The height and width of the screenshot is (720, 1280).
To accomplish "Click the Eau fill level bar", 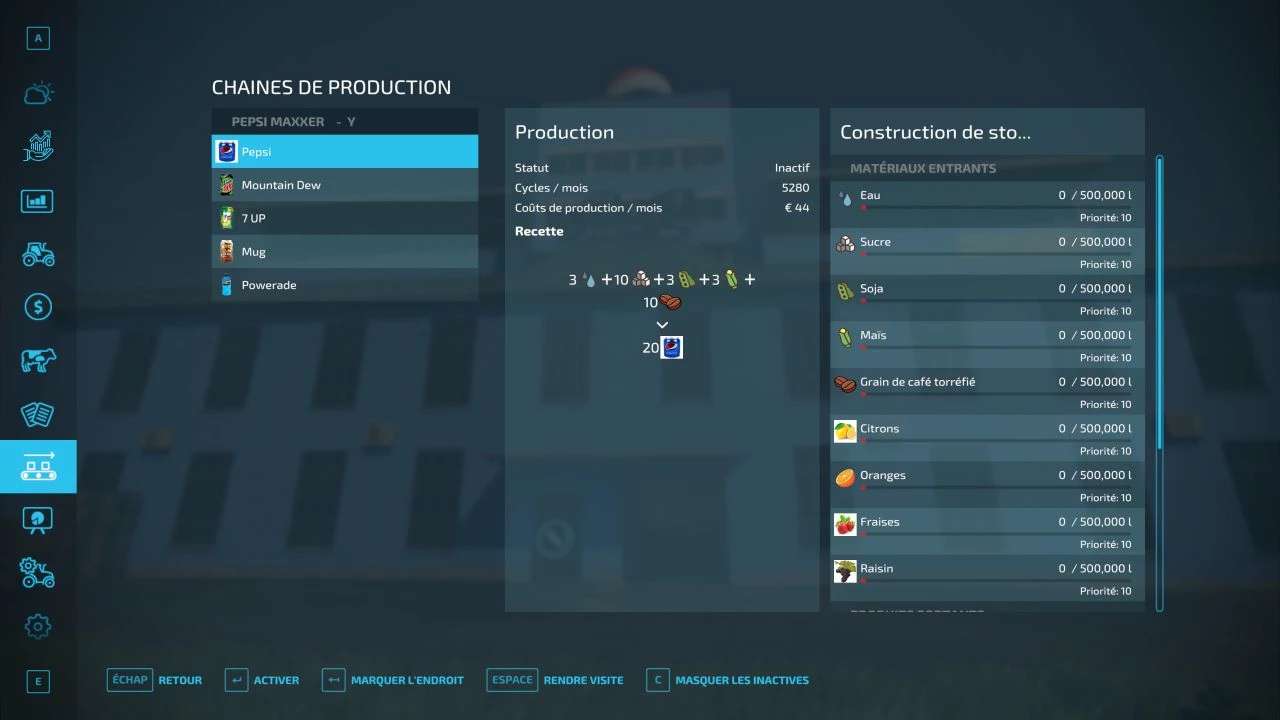I will (995, 208).
